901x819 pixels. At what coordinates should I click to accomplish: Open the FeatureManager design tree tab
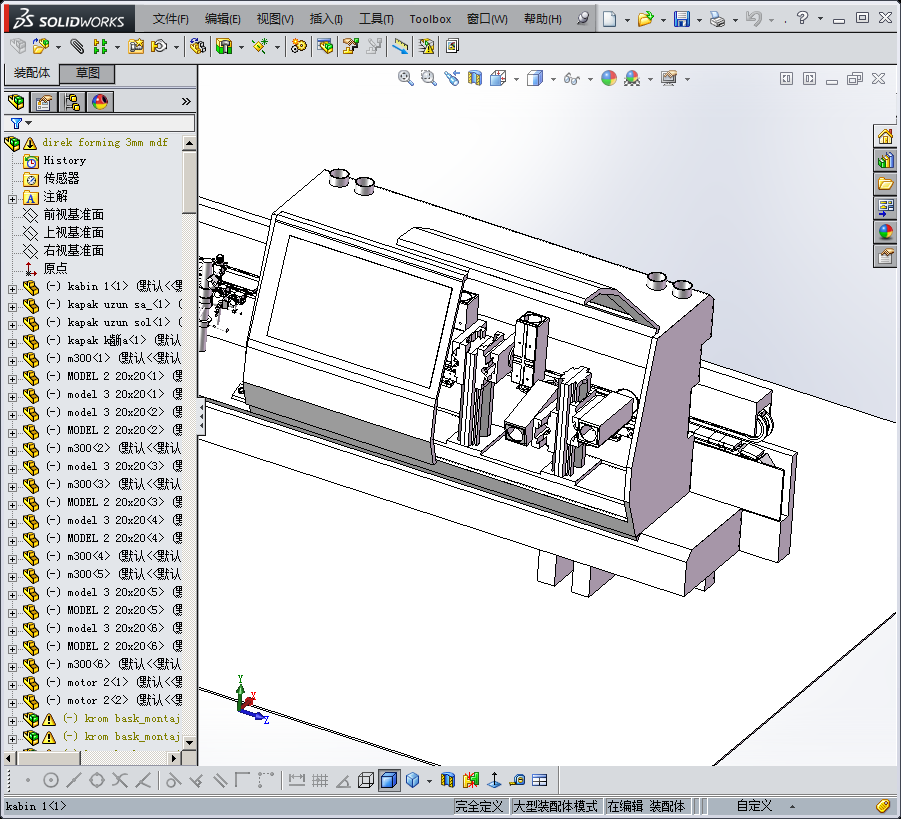pos(16,102)
